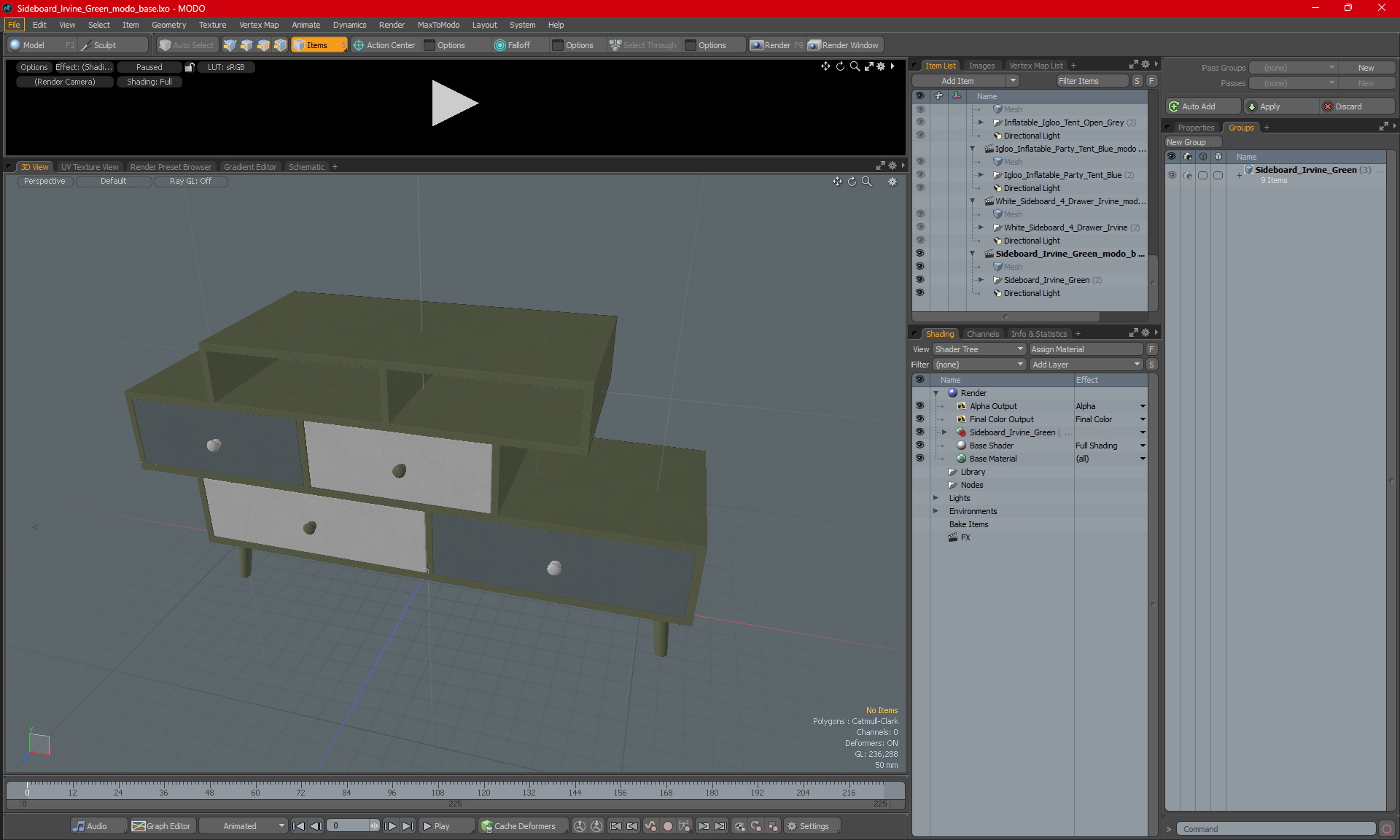Click Cache Deformers icon

486,826
